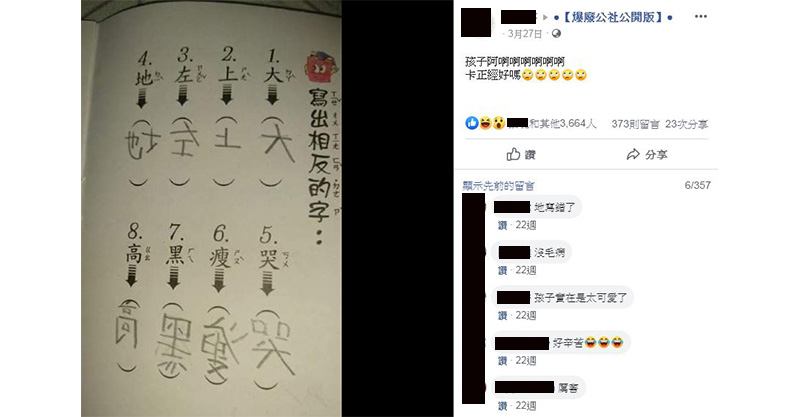The width and height of the screenshot is (800, 417).
Task: Open the three-dot post options menu
Action: (701, 16)
